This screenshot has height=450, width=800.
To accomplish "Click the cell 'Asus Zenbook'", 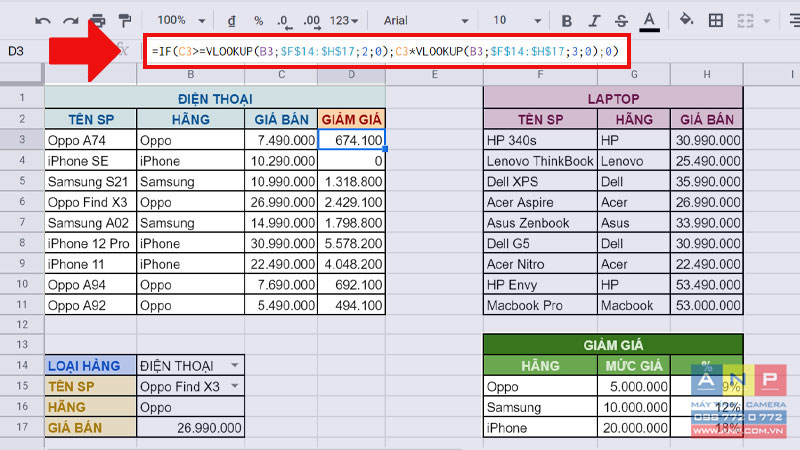I will (540, 223).
